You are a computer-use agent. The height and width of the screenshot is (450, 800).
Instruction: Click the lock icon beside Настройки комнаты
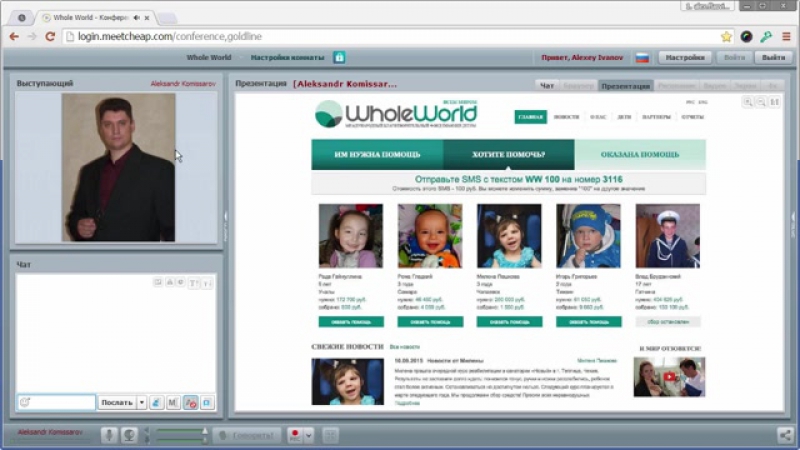[339, 58]
